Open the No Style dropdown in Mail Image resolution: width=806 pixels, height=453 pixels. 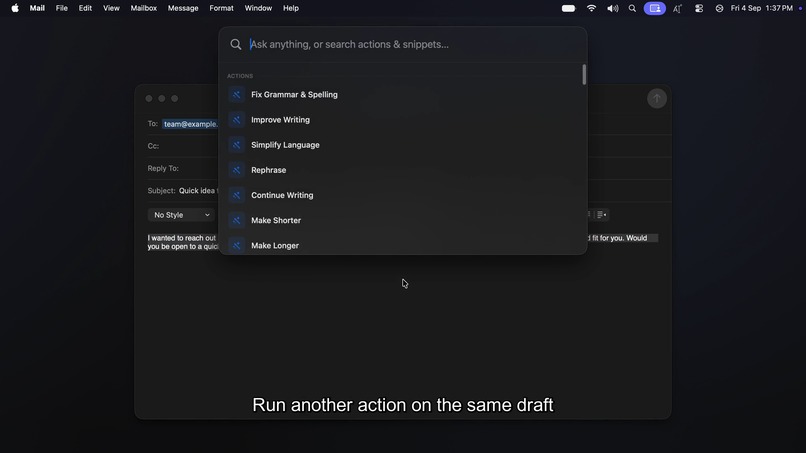coord(181,215)
